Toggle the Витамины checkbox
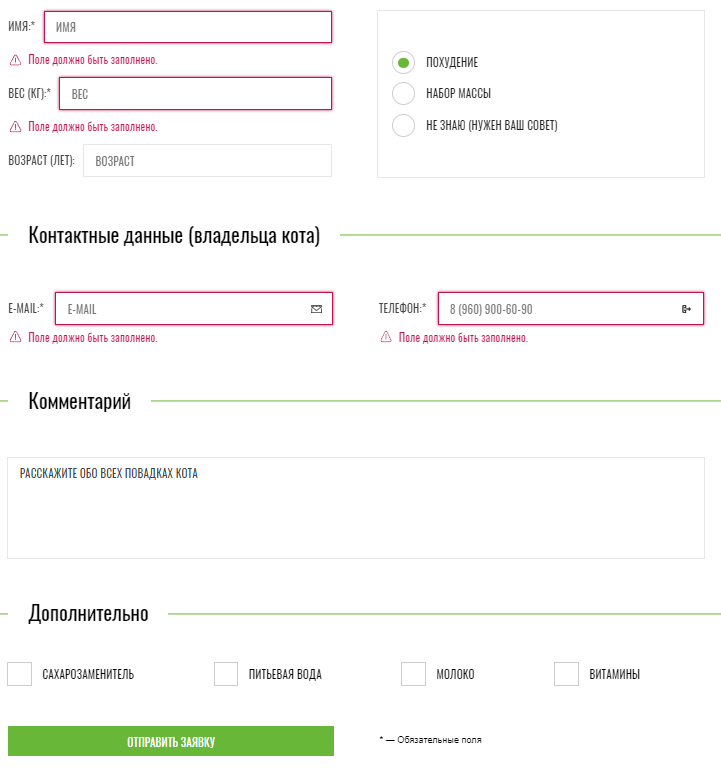Viewport: 721px width, 768px height. [x=566, y=674]
